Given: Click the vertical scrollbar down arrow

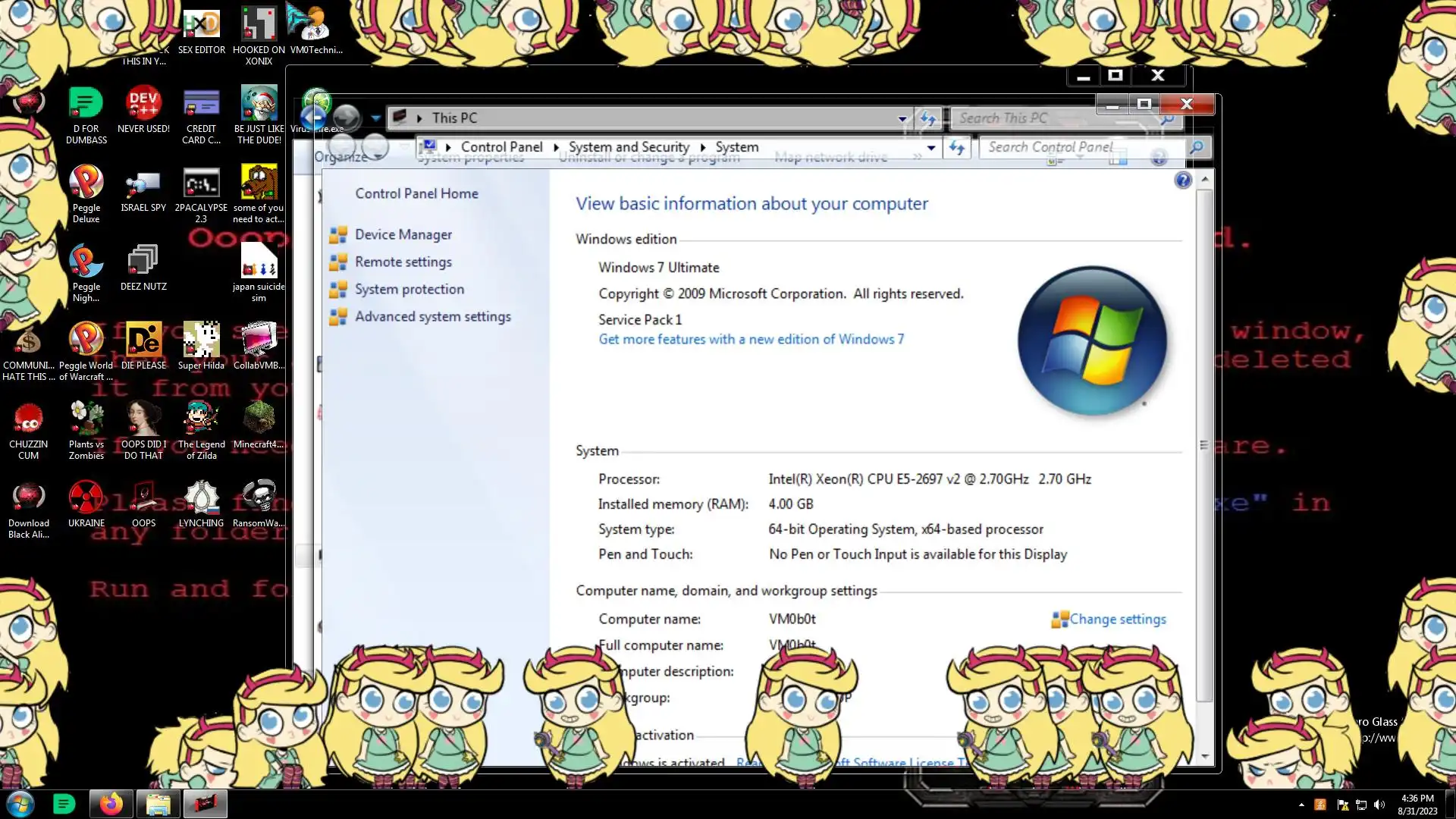Looking at the screenshot, I should tap(1205, 757).
